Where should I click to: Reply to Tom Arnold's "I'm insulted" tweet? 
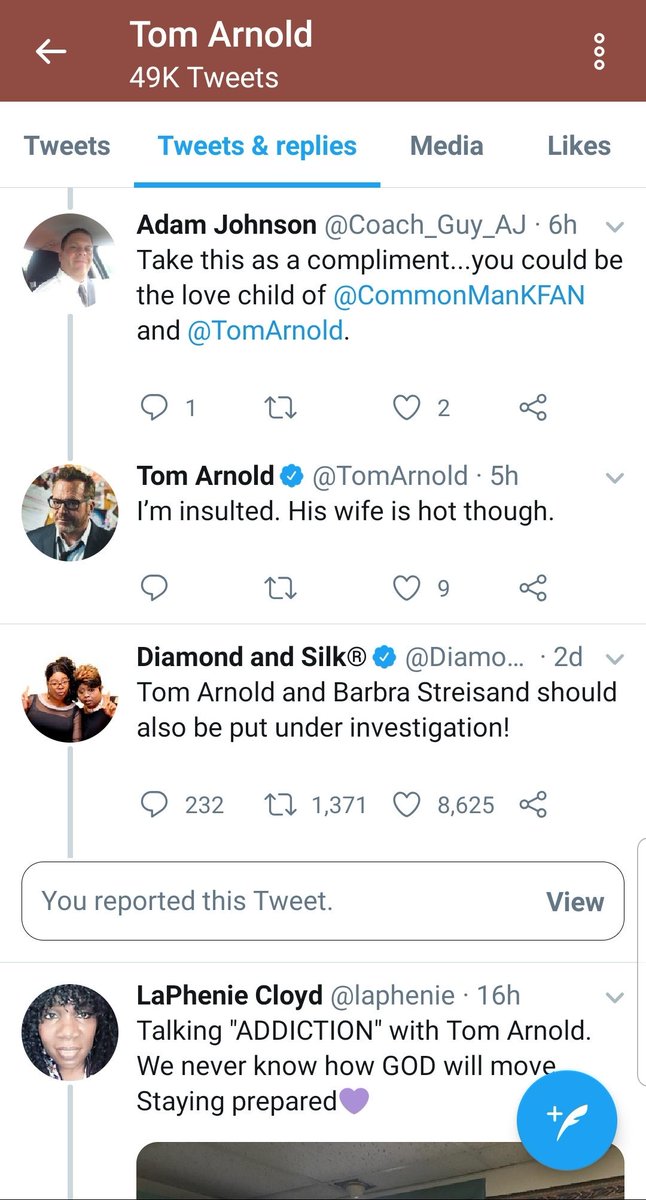click(154, 588)
